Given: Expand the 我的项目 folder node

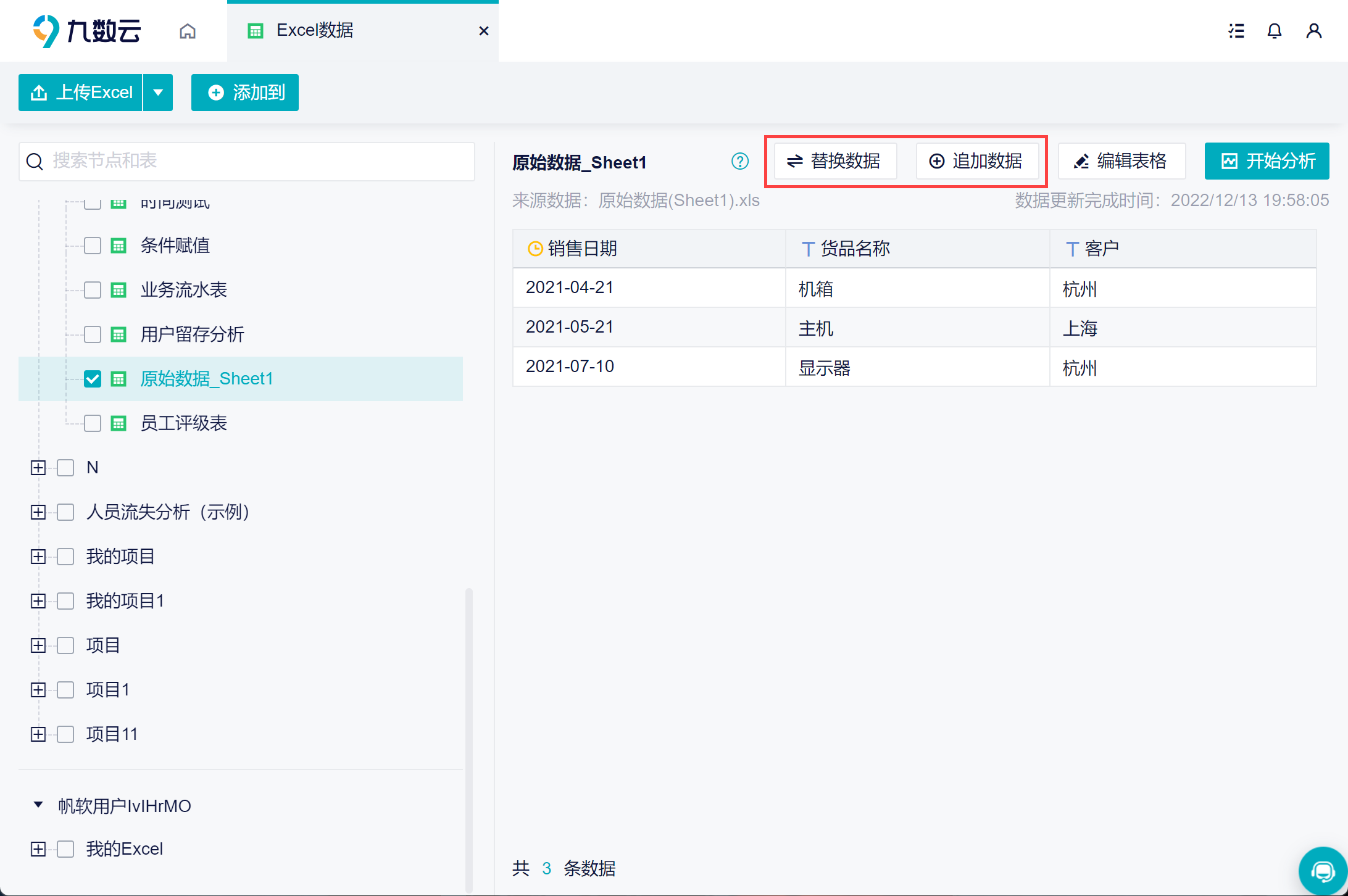Looking at the screenshot, I should (x=38, y=557).
